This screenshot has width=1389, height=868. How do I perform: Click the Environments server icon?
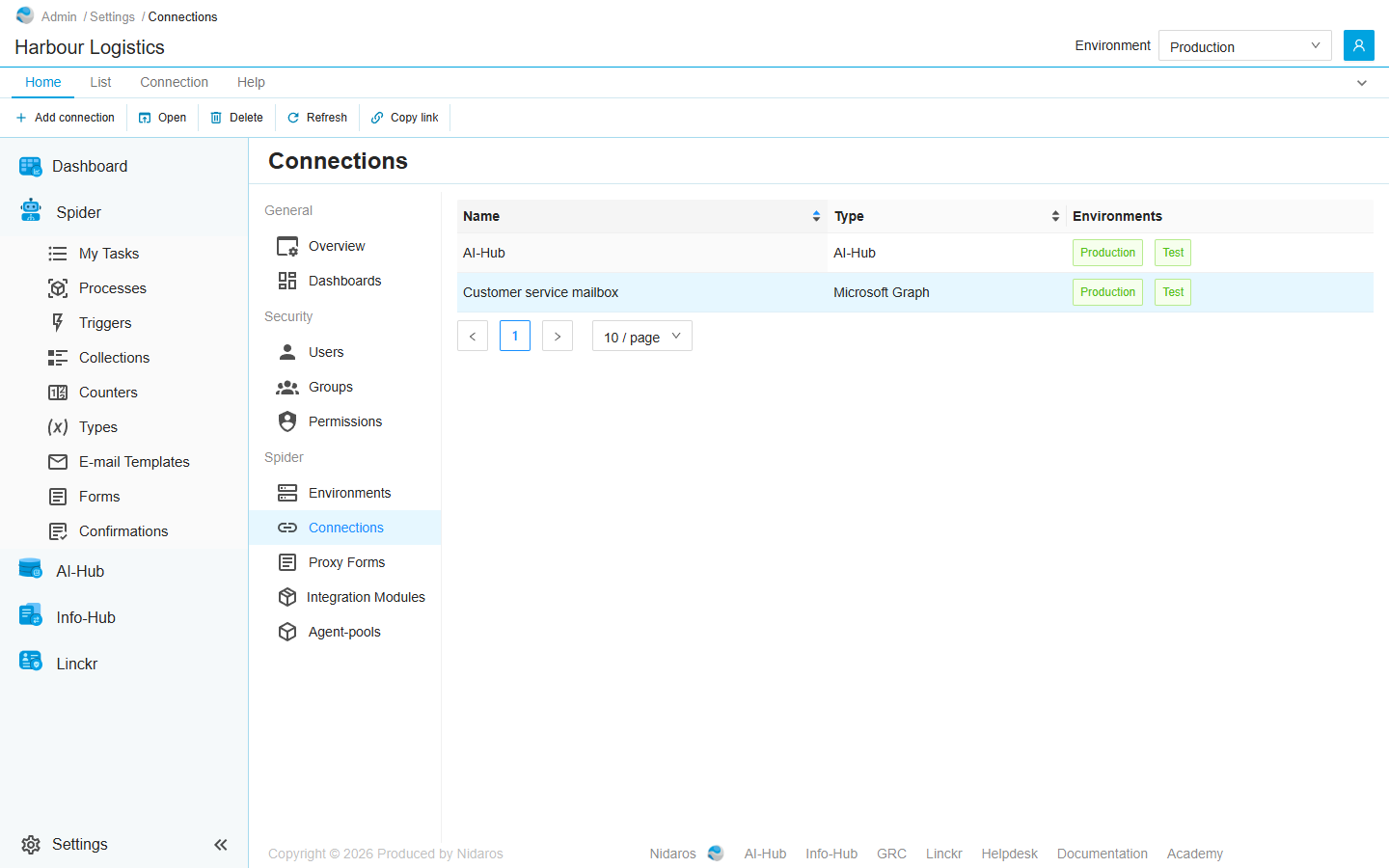tap(287, 493)
